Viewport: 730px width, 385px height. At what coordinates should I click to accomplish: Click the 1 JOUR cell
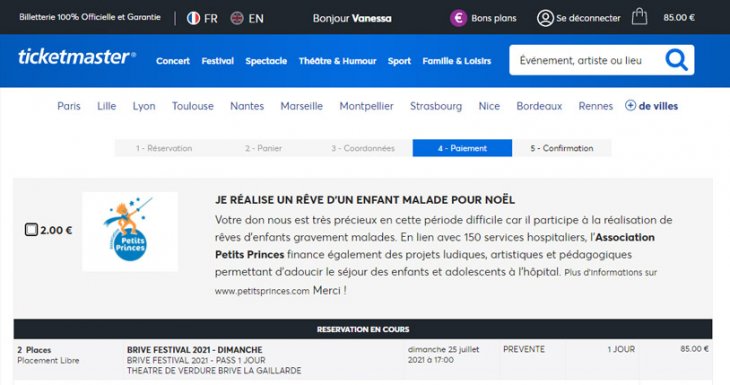(621, 349)
